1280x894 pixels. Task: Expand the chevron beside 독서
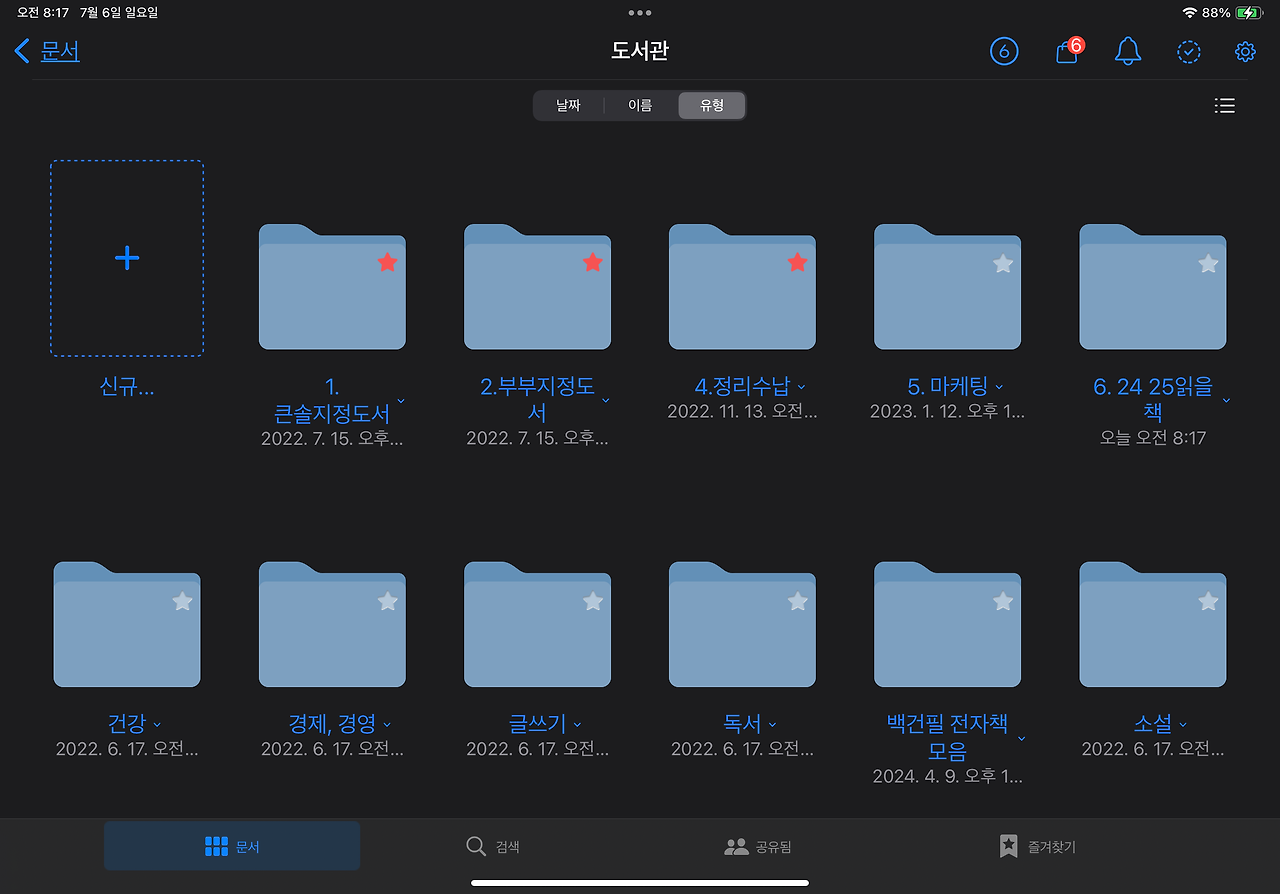(772, 724)
